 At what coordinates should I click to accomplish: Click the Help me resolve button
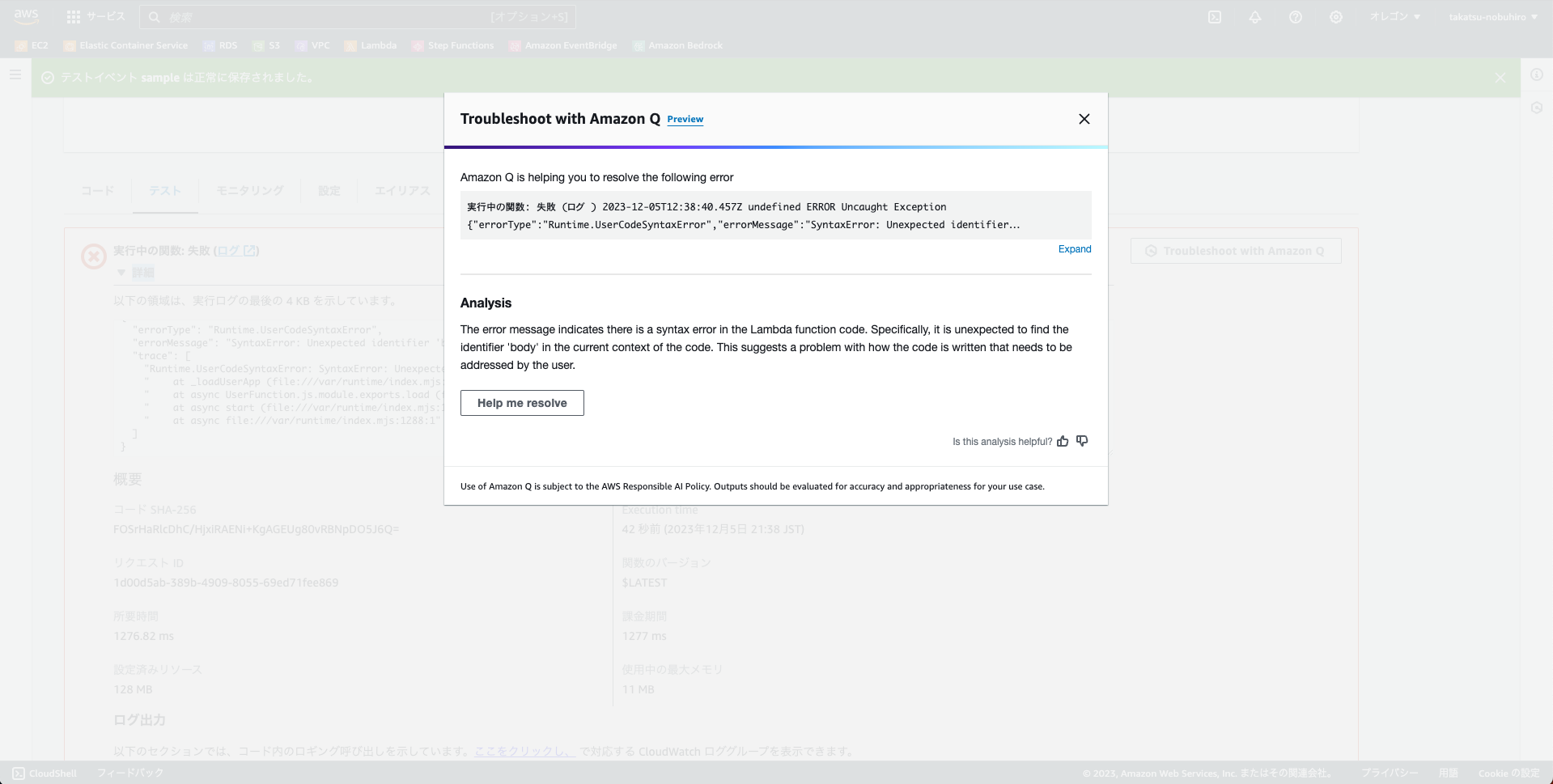coord(522,403)
